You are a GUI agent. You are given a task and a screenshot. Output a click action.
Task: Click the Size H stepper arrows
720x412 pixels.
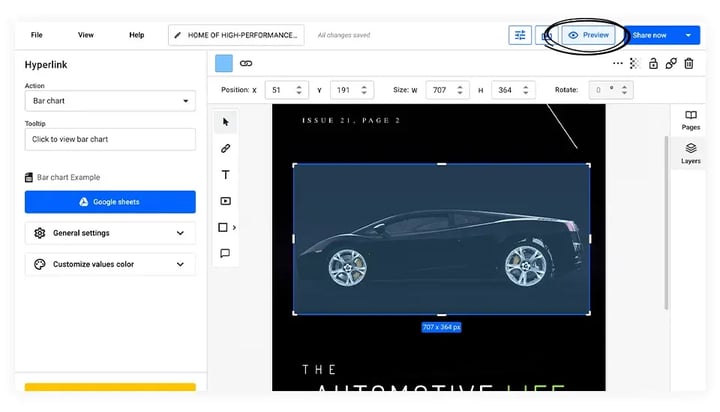[526, 90]
